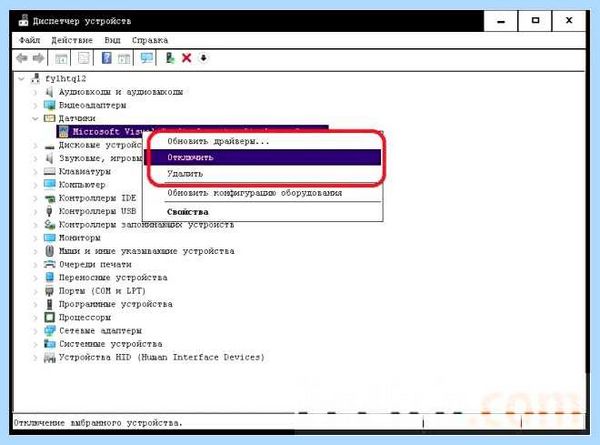Click the monitor icon of Компьютер

click(49, 184)
